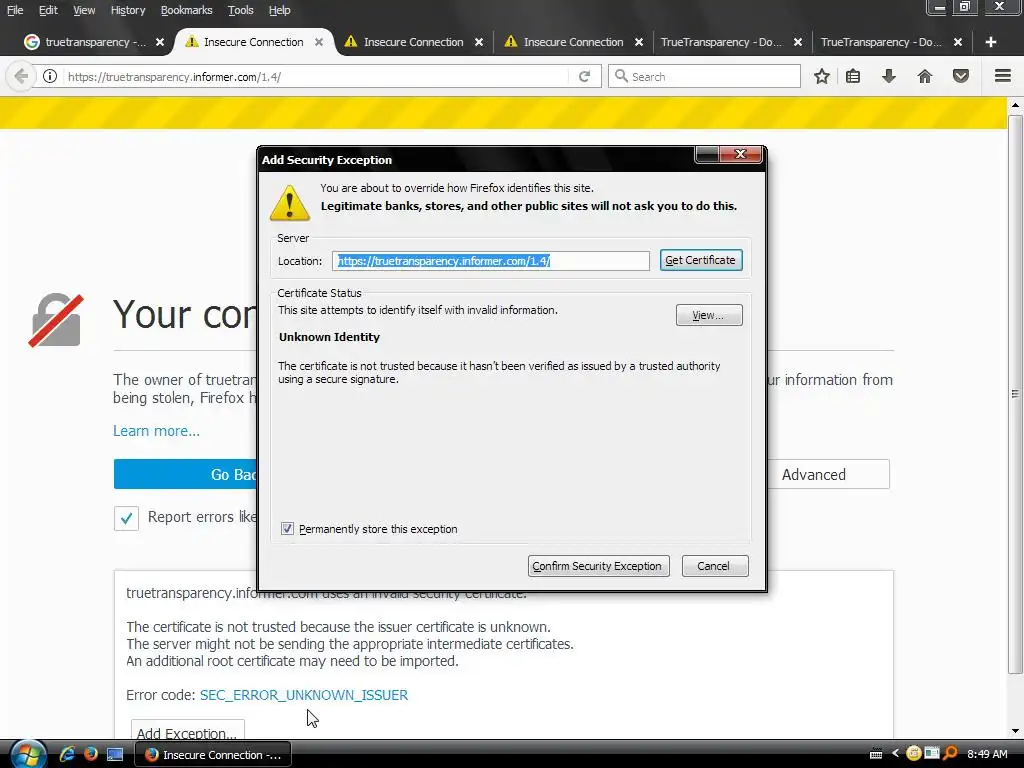Toggle Permanently store this exception checkbox
The width and height of the screenshot is (1024, 768).
click(x=287, y=528)
